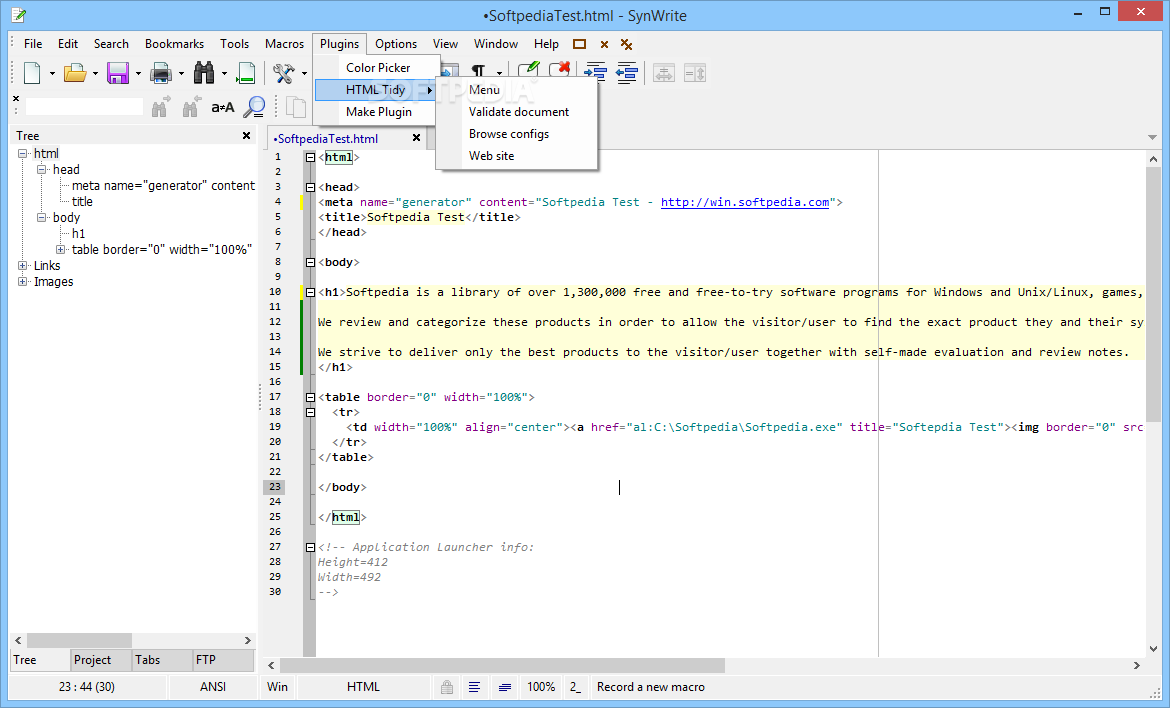
Task: Open the tab list dropdown arrow at right
Action: click(x=1152, y=137)
